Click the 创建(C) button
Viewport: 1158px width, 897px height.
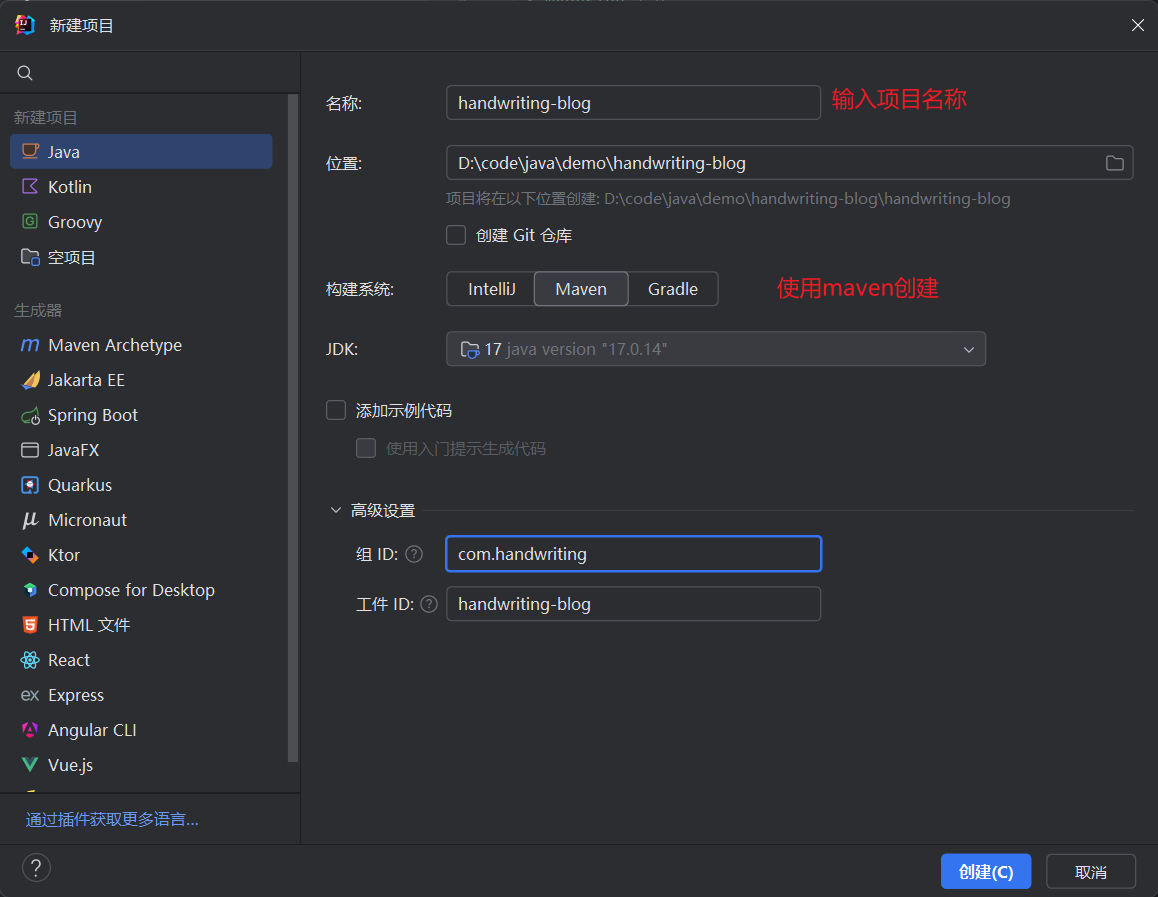click(985, 872)
